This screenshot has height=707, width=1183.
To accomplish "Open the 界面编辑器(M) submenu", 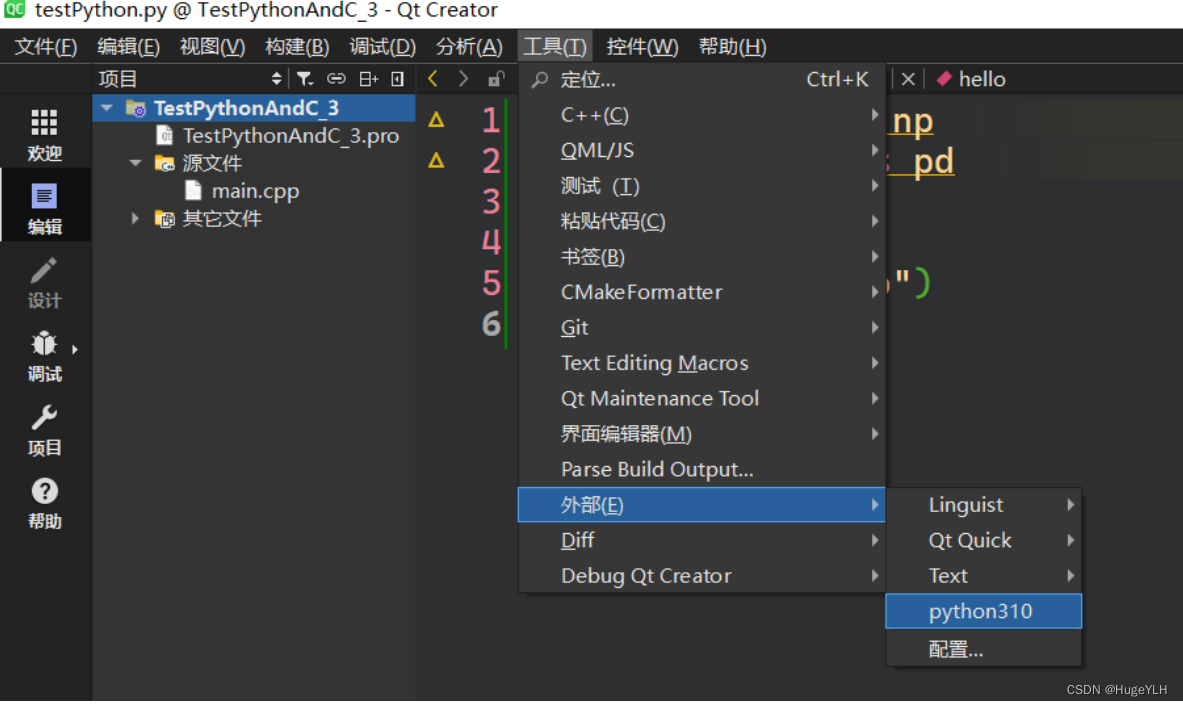I will pos(702,434).
